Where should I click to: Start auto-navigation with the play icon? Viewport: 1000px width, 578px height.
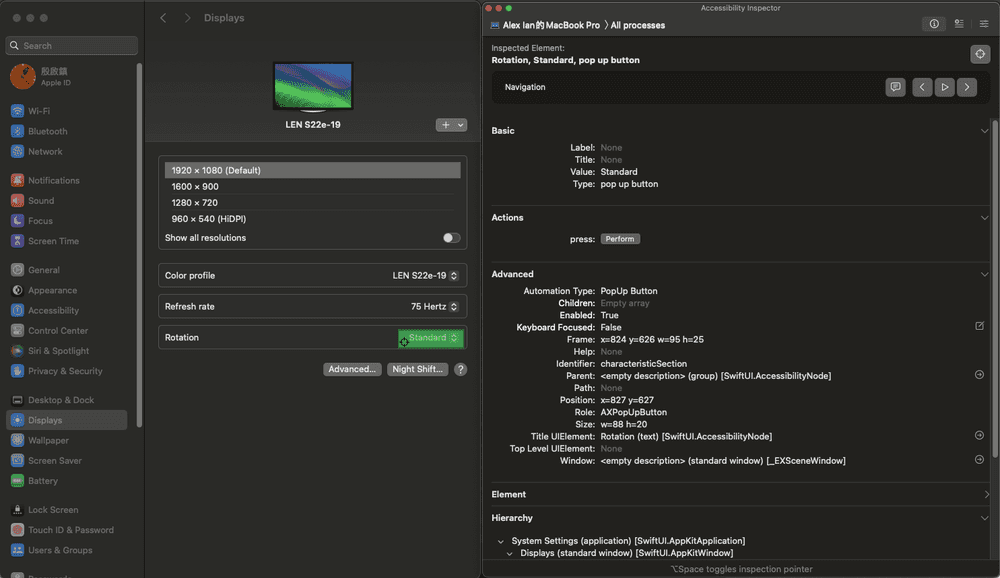(945, 87)
